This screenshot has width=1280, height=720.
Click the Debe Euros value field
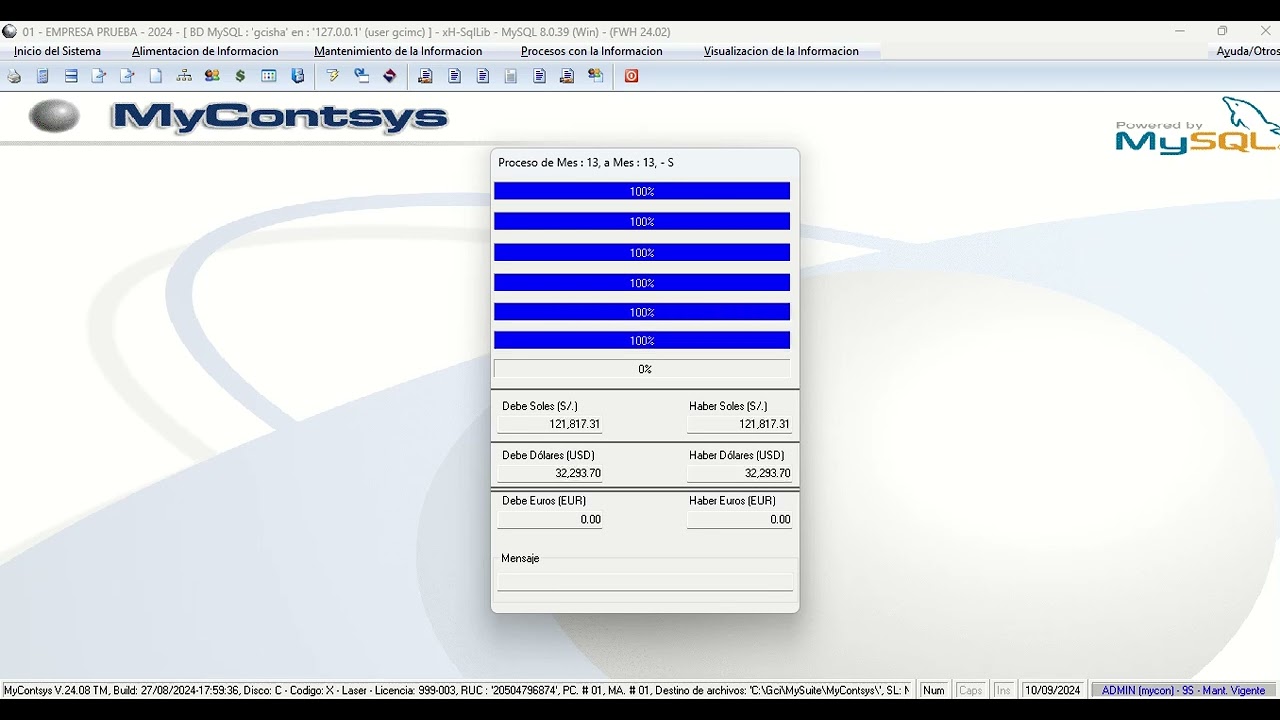click(550, 519)
